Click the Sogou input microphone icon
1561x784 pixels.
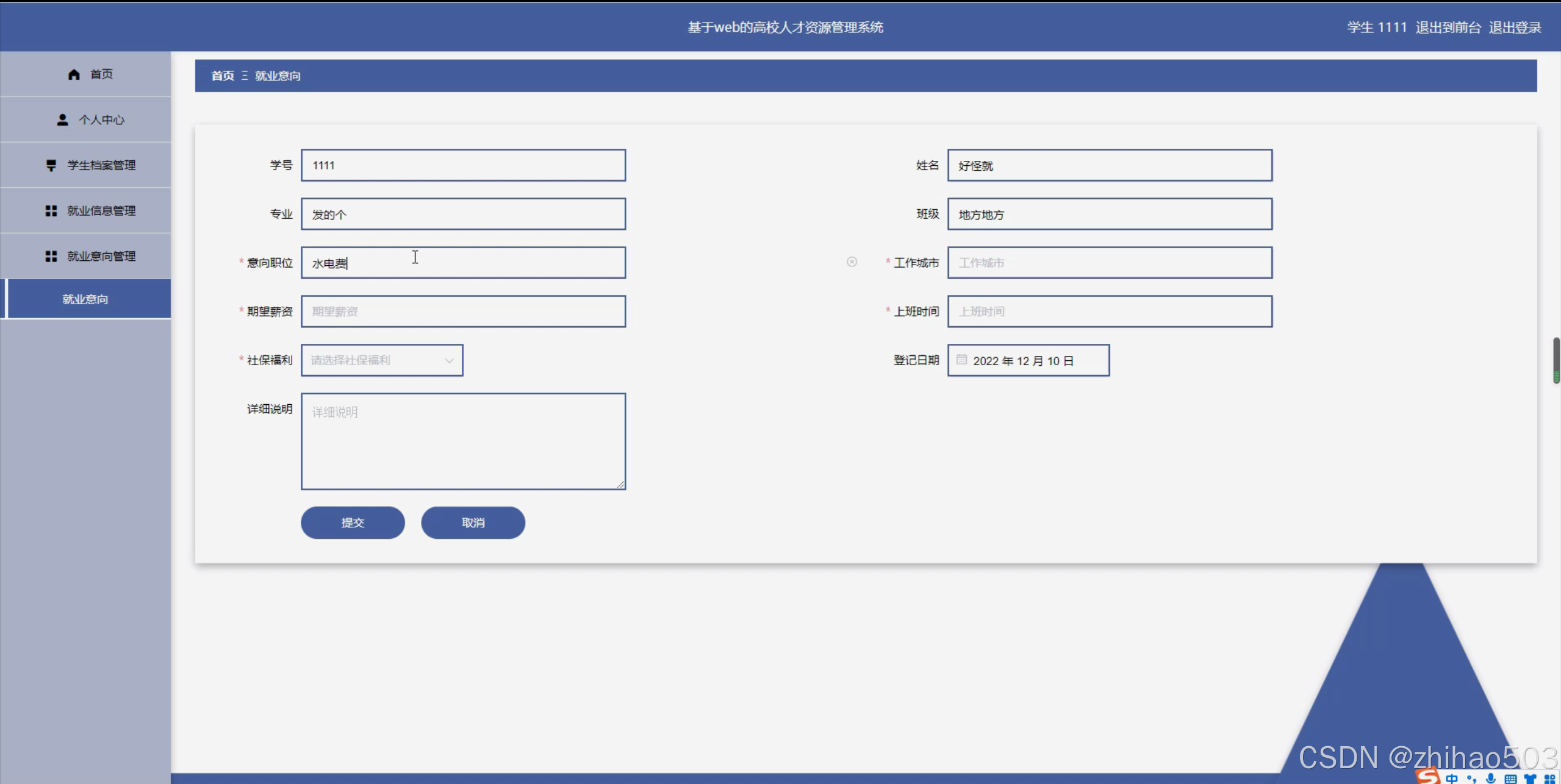(1490, 779)
